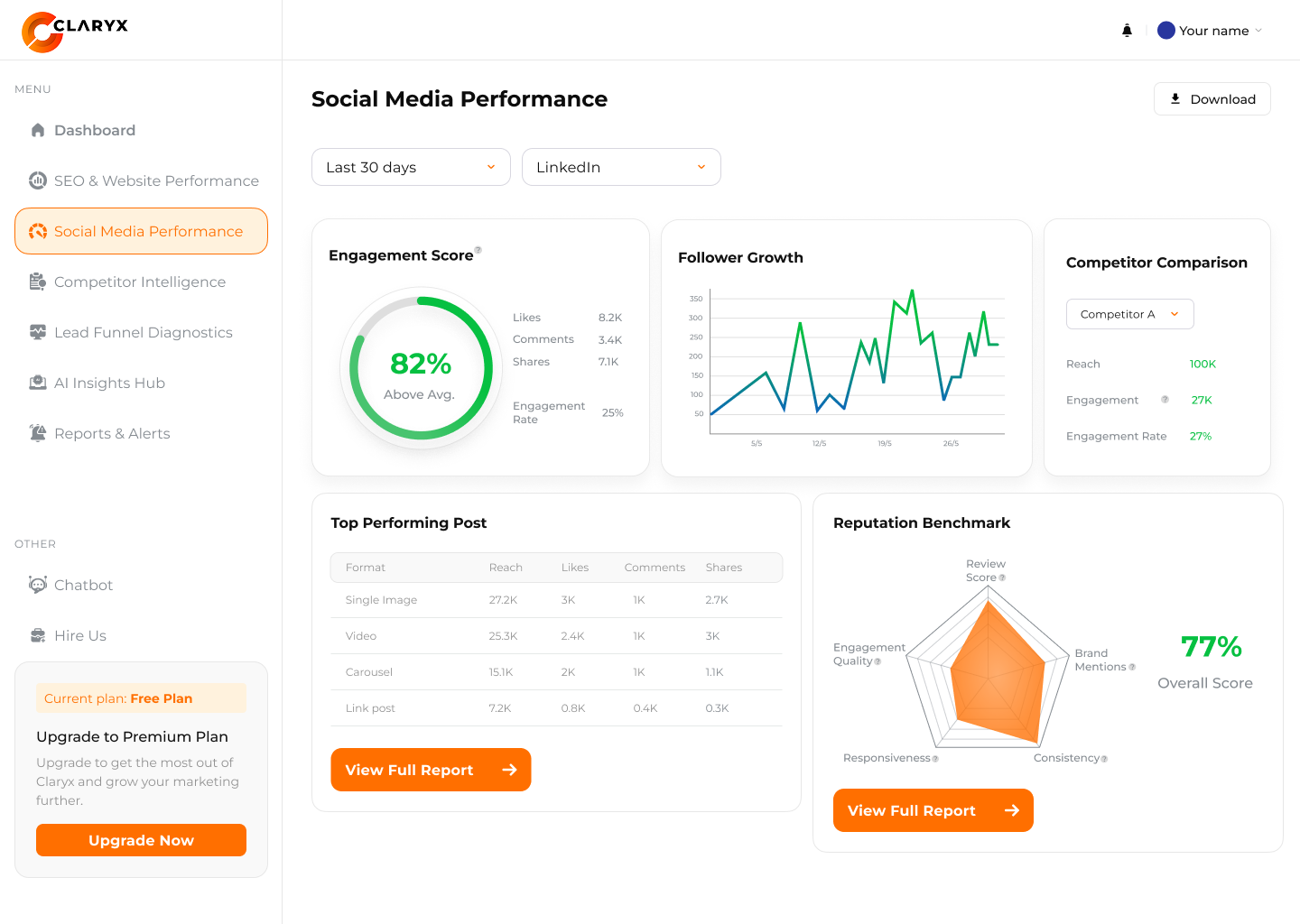Click the Download button

pyautogui.click(x=1212, y=98)
